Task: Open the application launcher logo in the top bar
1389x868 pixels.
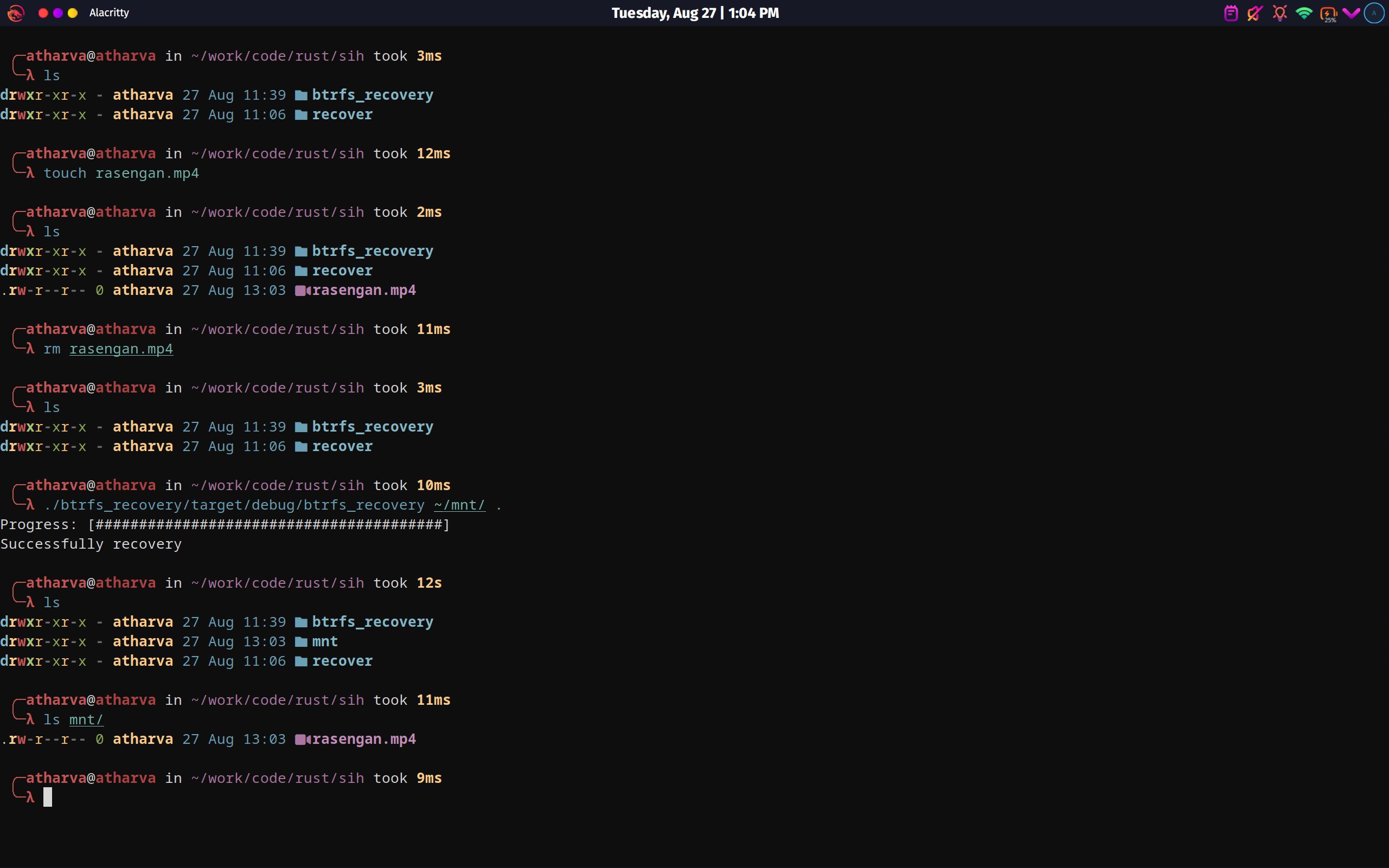Action: pos(16,12)
